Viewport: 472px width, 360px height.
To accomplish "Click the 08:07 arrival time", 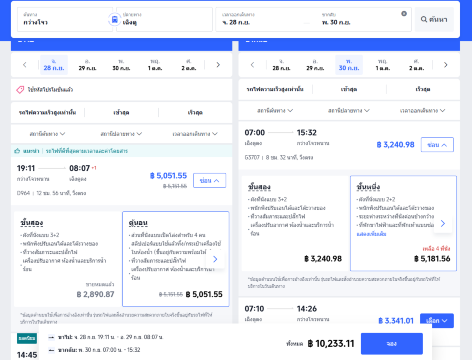I will coord(80,168).
